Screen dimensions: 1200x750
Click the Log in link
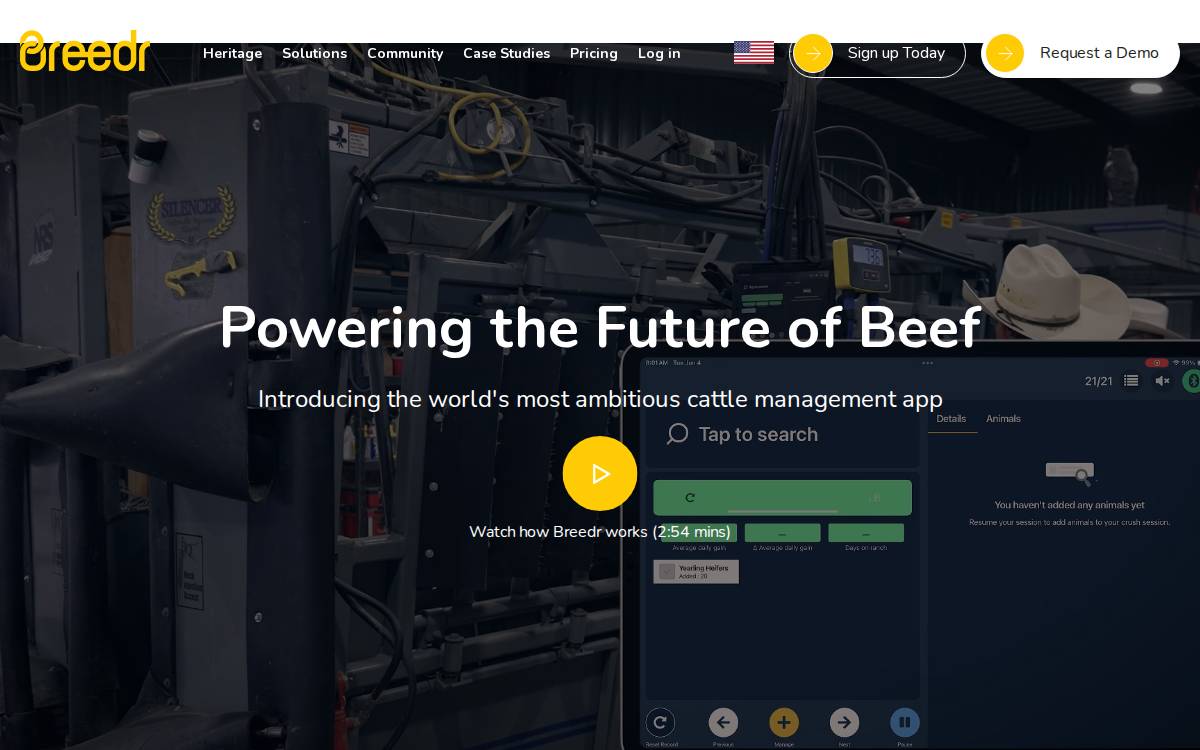[659, 54]
